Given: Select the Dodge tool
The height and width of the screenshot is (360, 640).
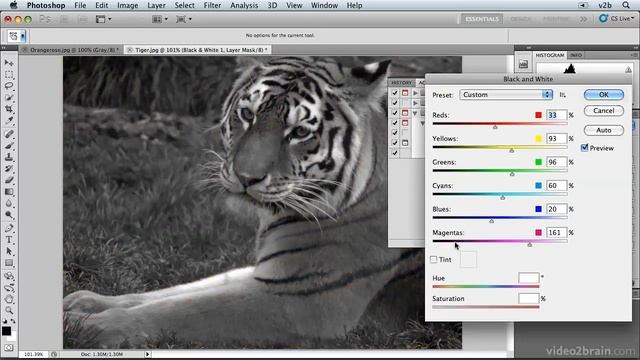Looking at the screenshot, I should click(x=9, y=214).
